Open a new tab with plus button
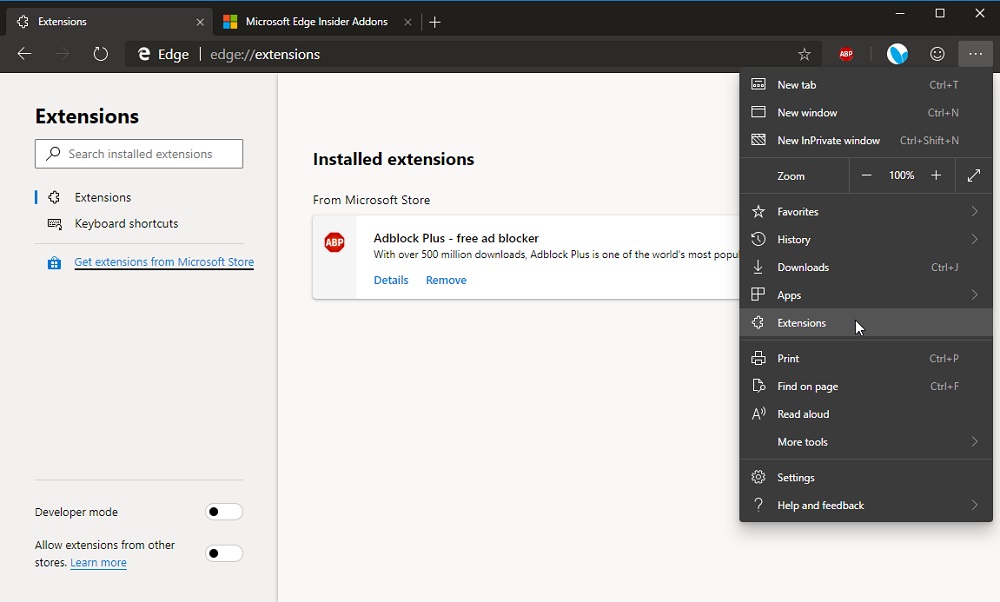This screenshot has height=602, width=1000. pos(435,22)
